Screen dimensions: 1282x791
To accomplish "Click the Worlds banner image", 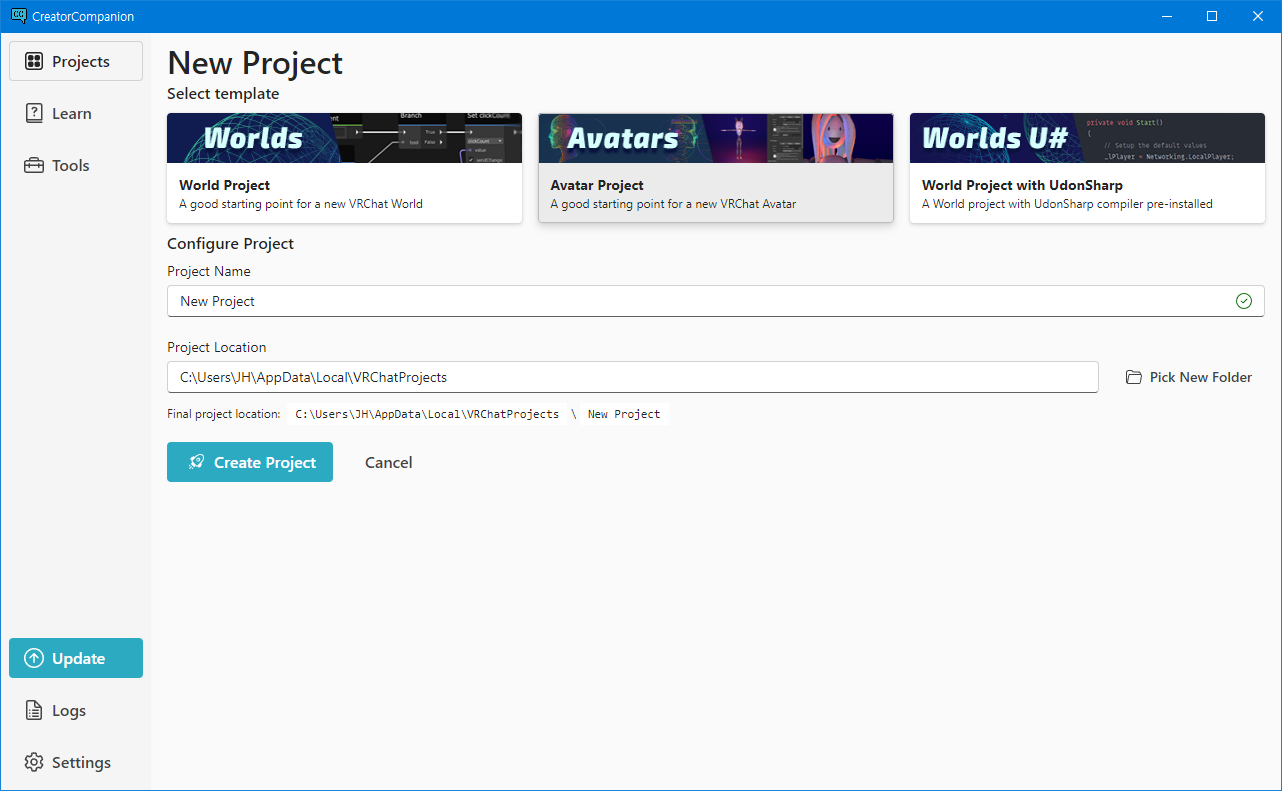I will pyautogui.click(x=344, y=138).
